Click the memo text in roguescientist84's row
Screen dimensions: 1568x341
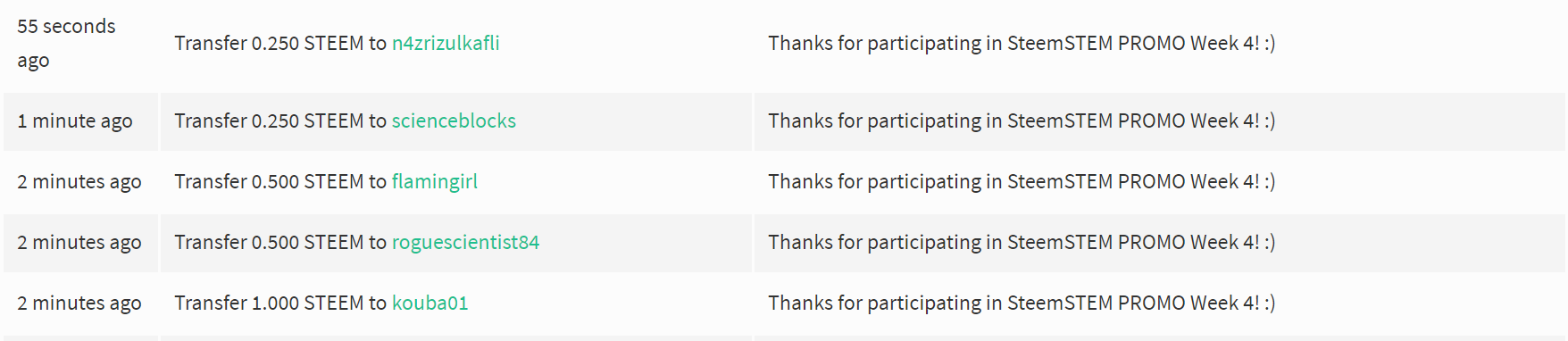[x=1022, y=242]
